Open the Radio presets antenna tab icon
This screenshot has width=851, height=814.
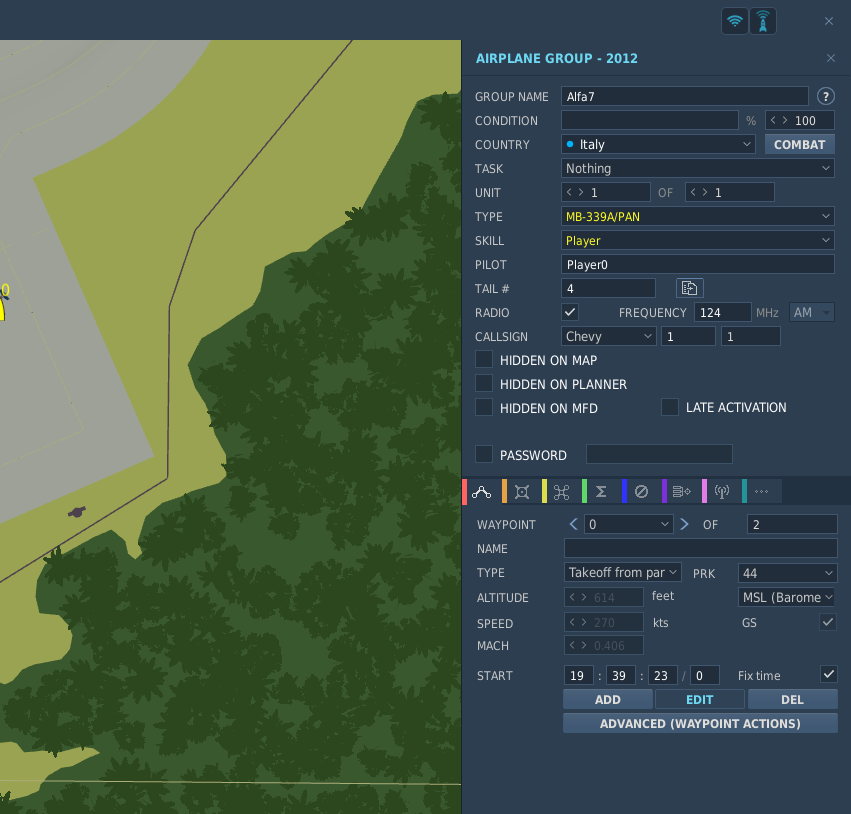tap(721, 492)
